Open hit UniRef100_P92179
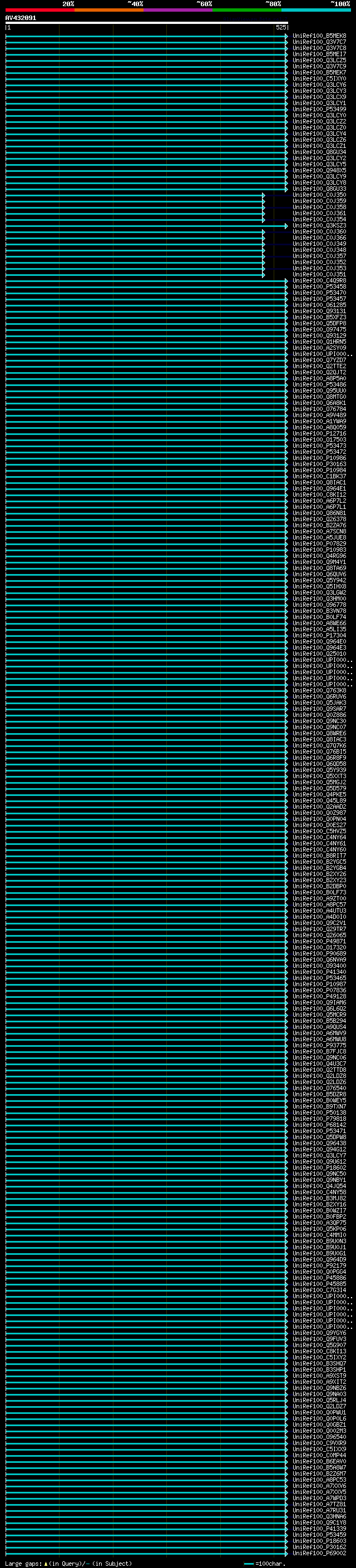The width and height of the screenshot is (356, 1568). 319,1265
